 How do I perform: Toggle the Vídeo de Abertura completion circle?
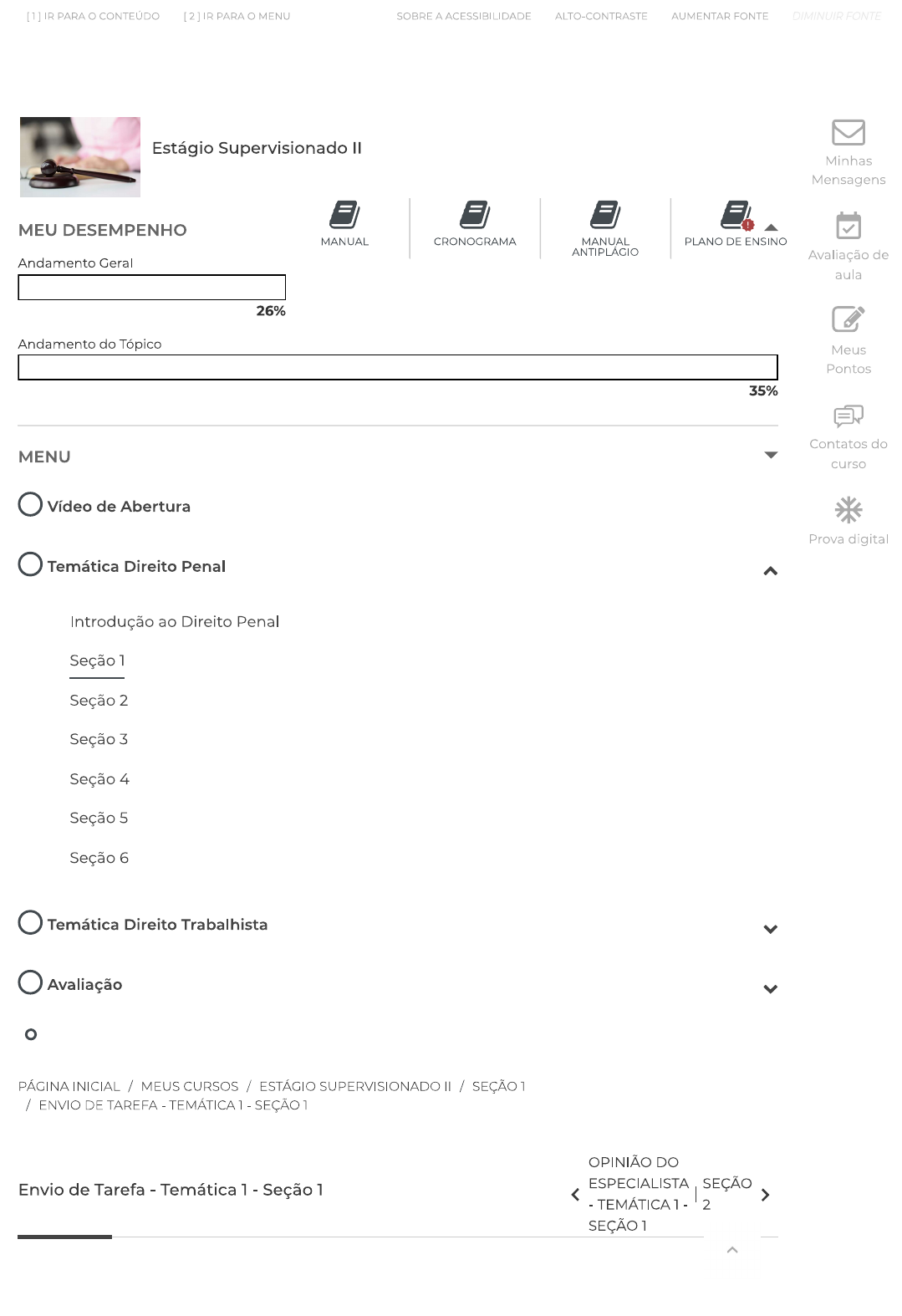point(30,505)
